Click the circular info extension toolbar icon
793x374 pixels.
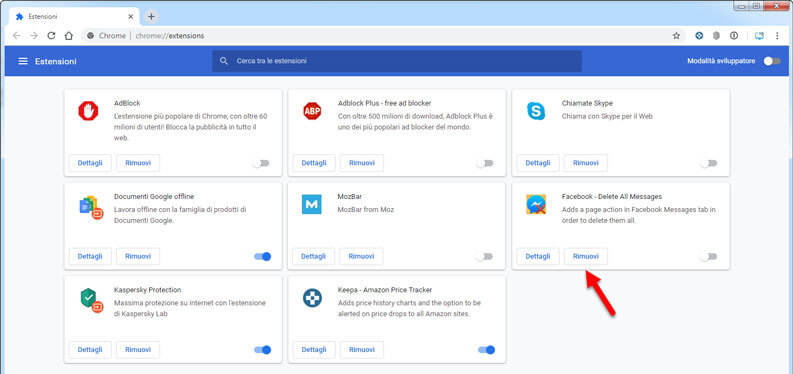(x=734, y=36)
